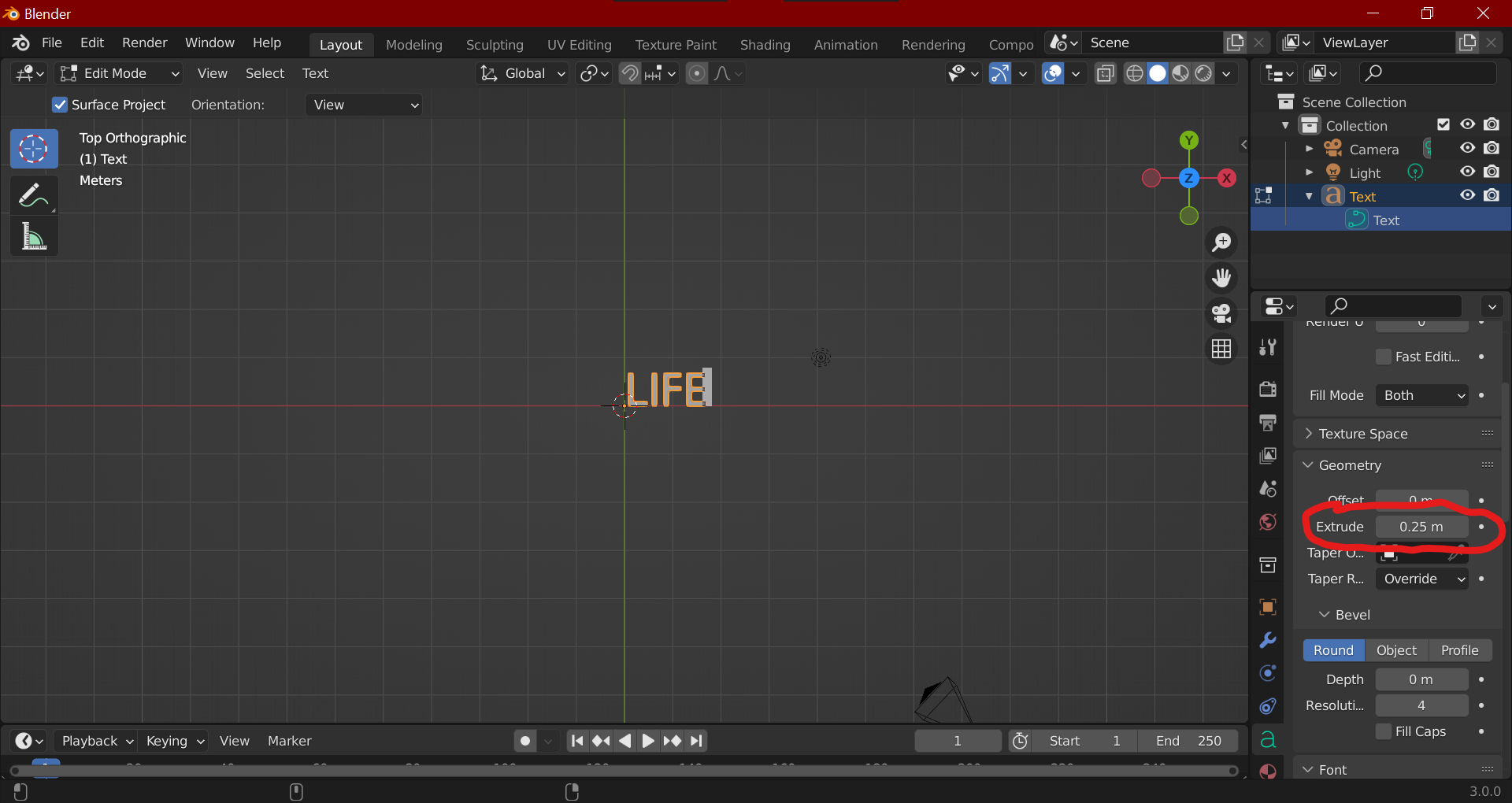Open the World properties tab
Image resolution: width=1512 pixels, height=803 pixels.
click(x=1267, y=521)
